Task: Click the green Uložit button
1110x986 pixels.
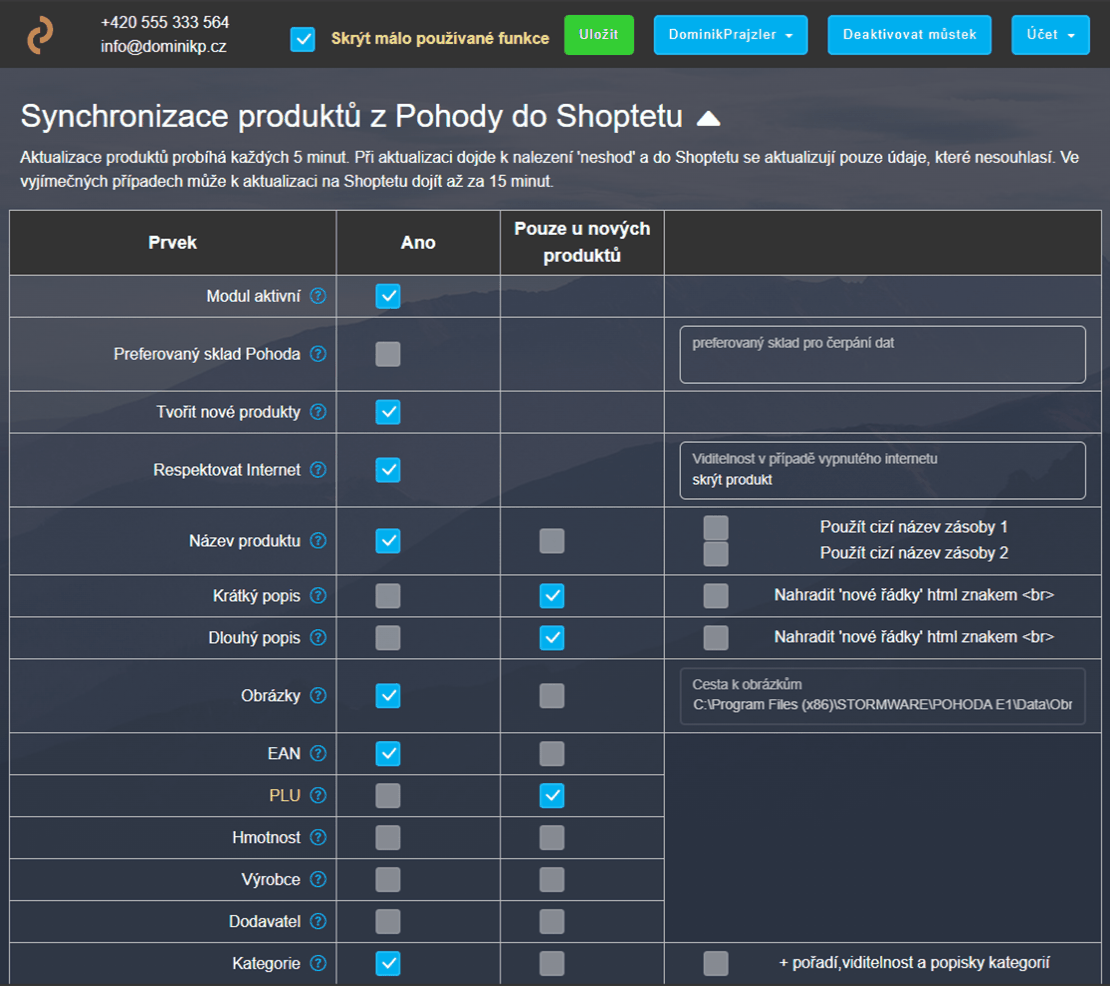Action: (599, 35)
